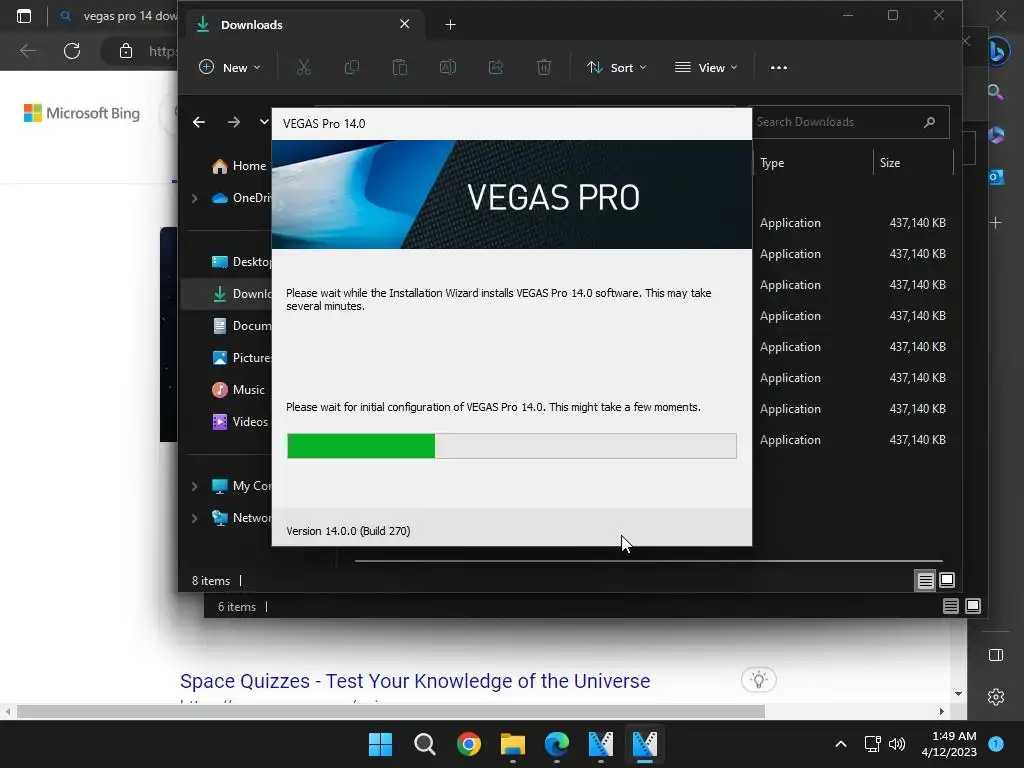
Task: Click the Cut scissors icon in Explorer toolbar
Action: click(x=304, y=67)
